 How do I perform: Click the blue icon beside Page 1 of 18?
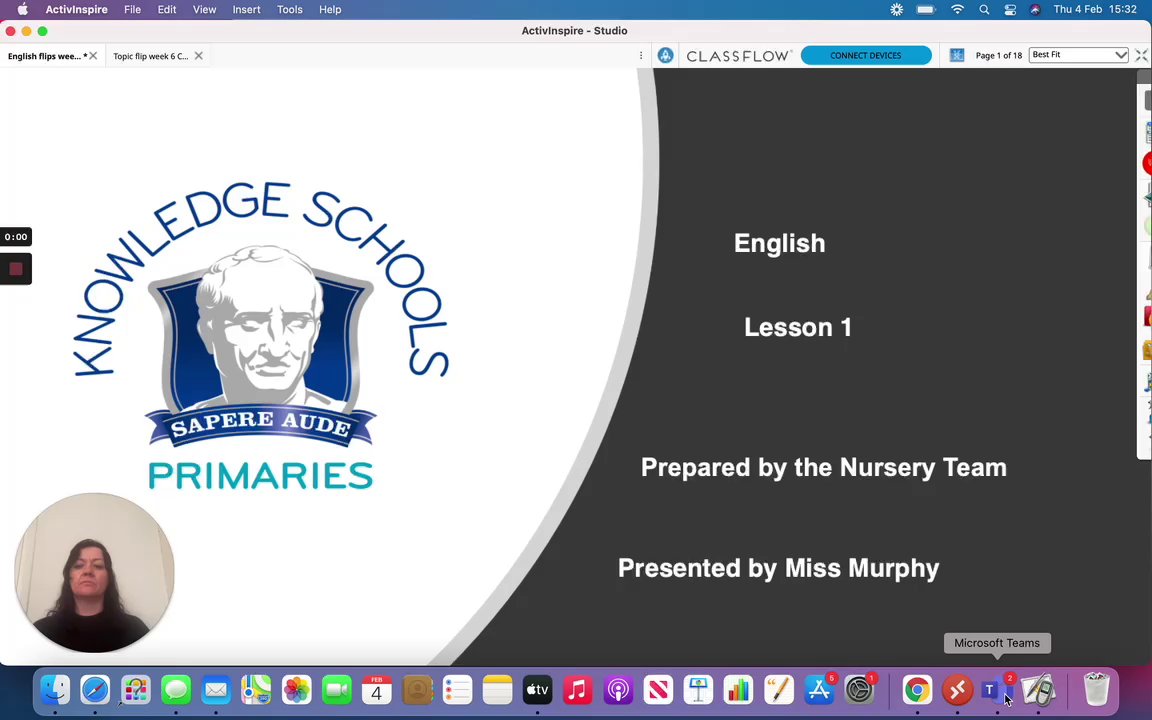pos(957,55)
